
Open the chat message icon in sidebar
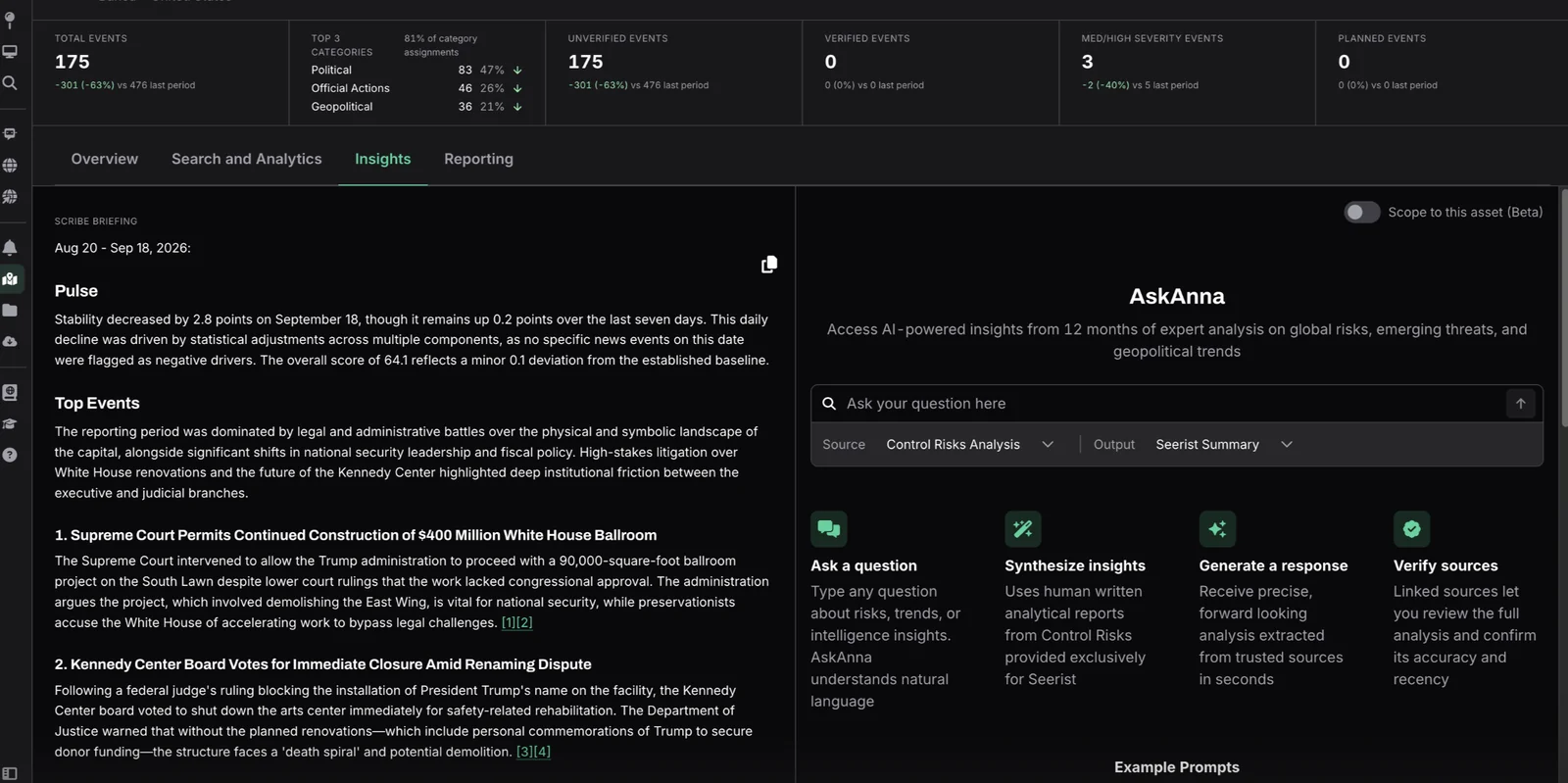(10, 133)
